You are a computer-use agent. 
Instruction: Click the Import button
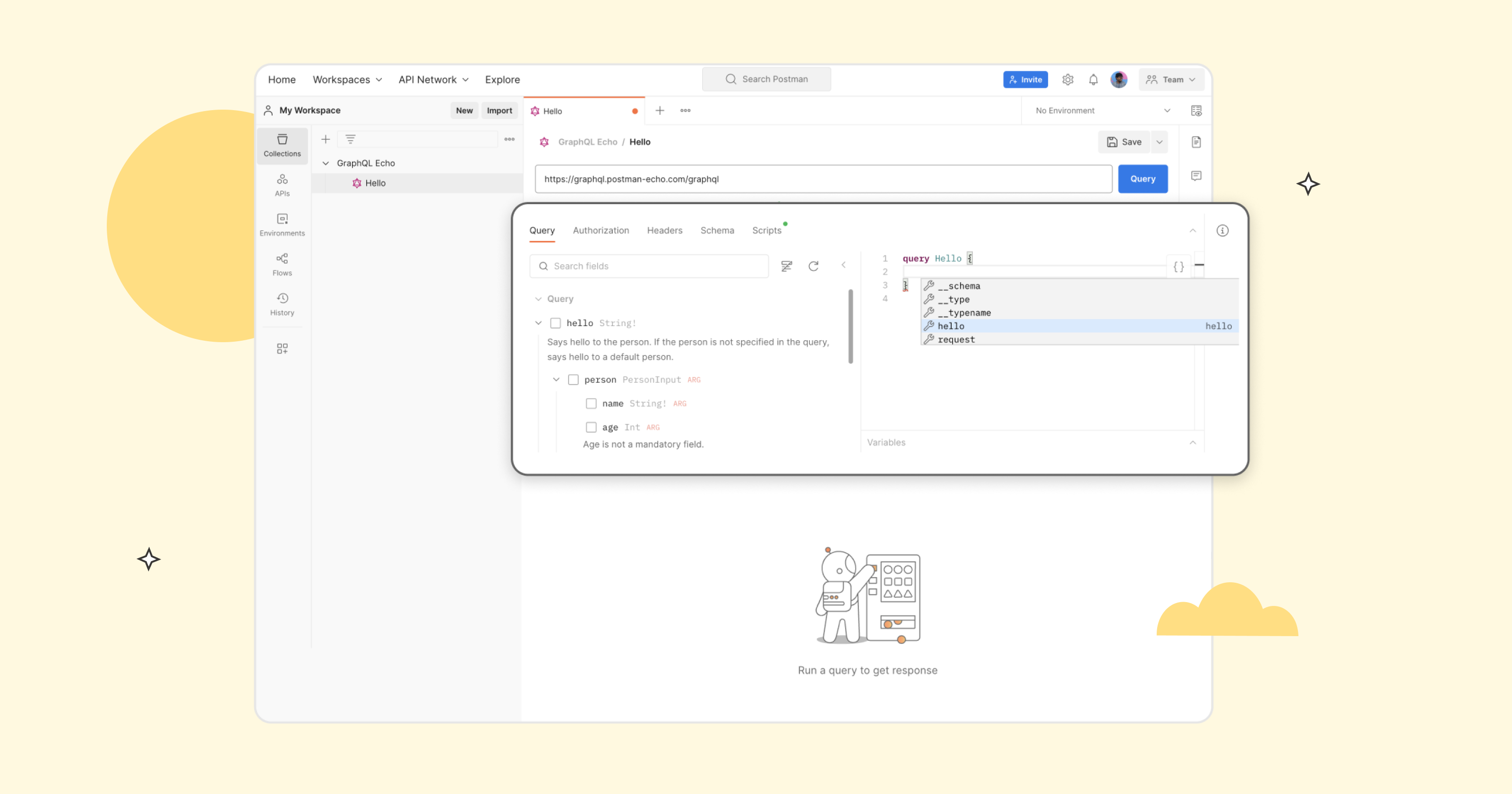pyautogui.click(x=499, y=111)
